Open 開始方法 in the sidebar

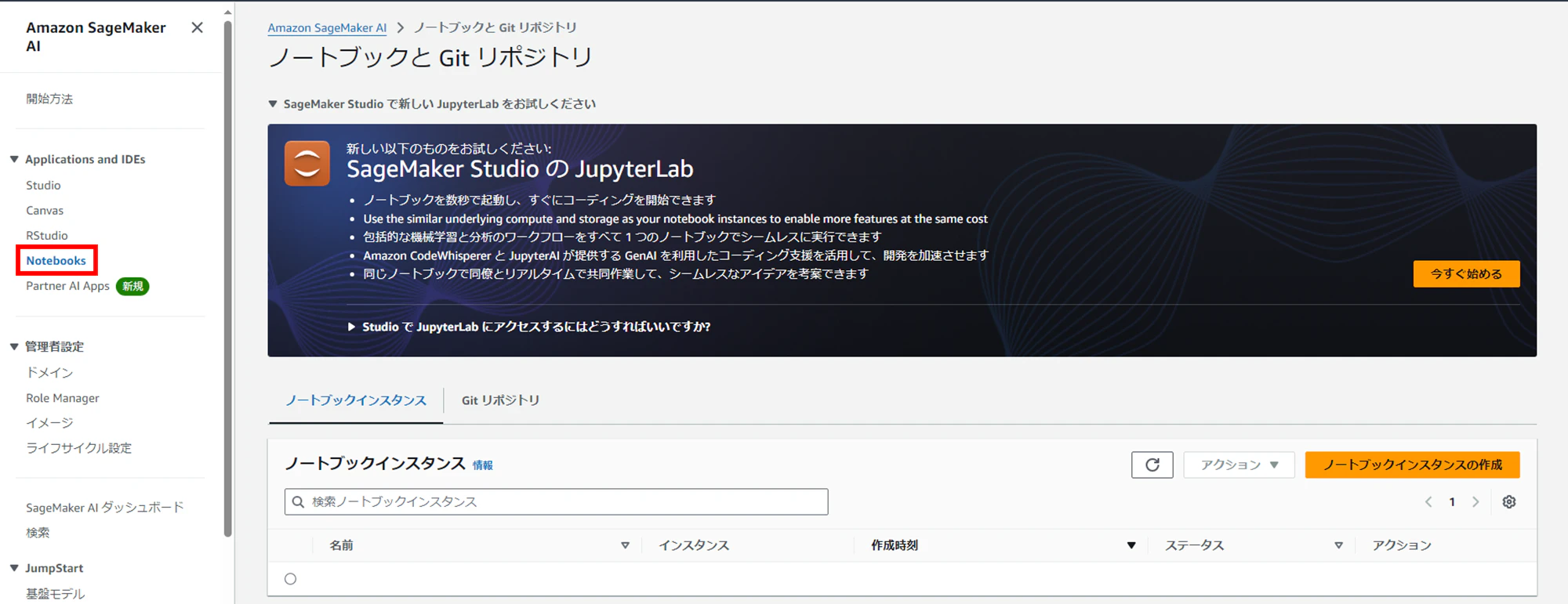49,99
